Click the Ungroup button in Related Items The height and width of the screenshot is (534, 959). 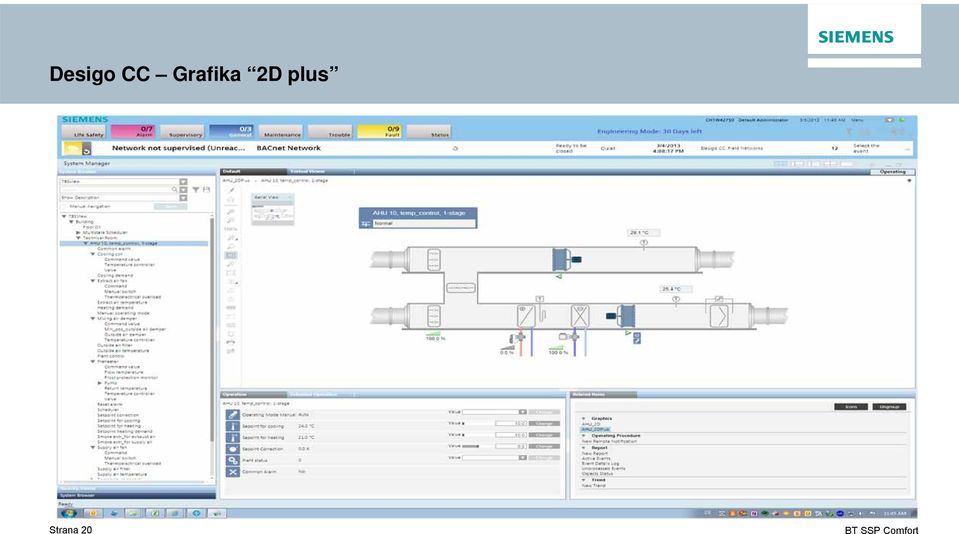(x=889, y=407)
